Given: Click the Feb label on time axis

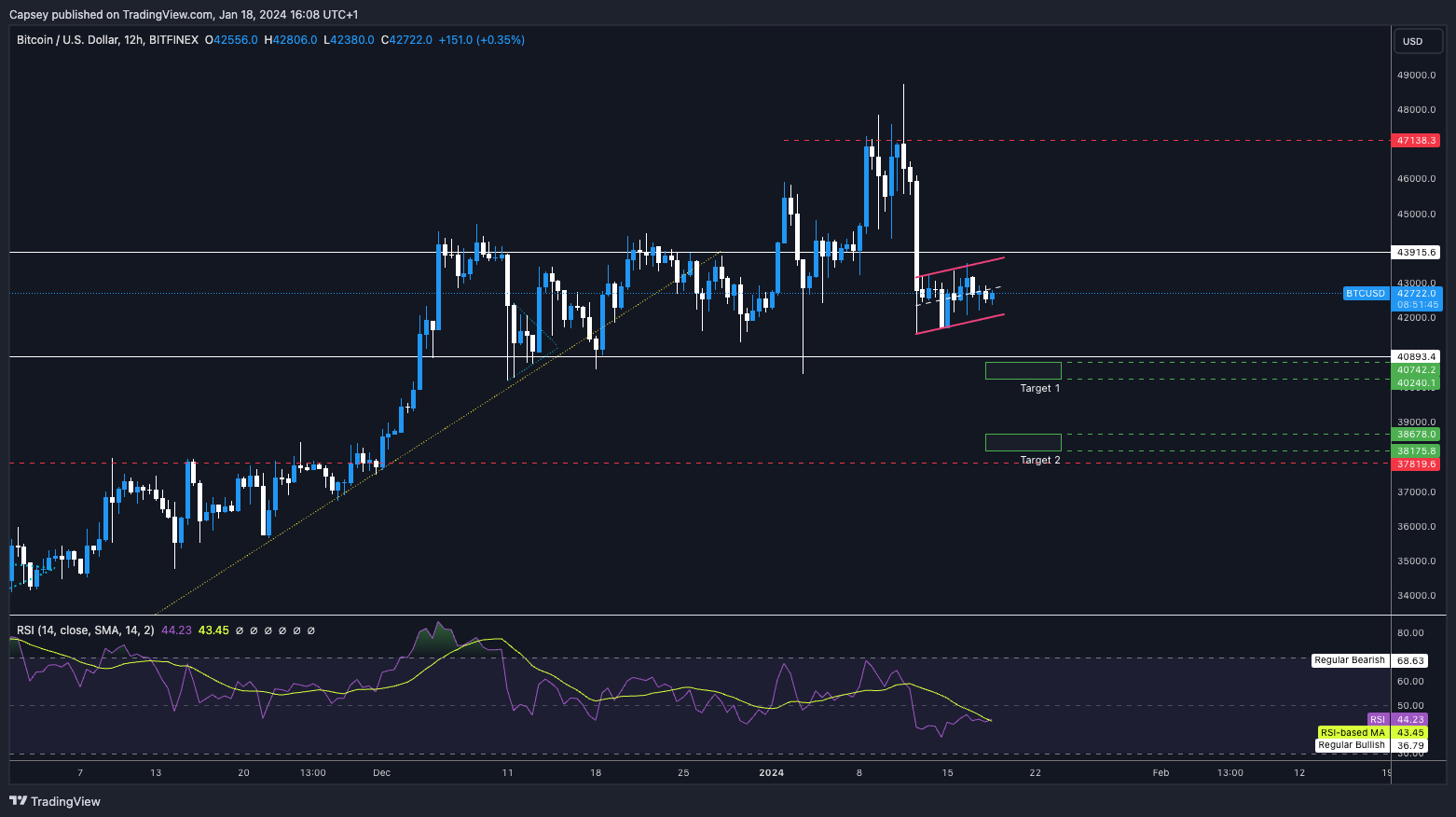Looking at the screenshot, I should coord(1161,772).
